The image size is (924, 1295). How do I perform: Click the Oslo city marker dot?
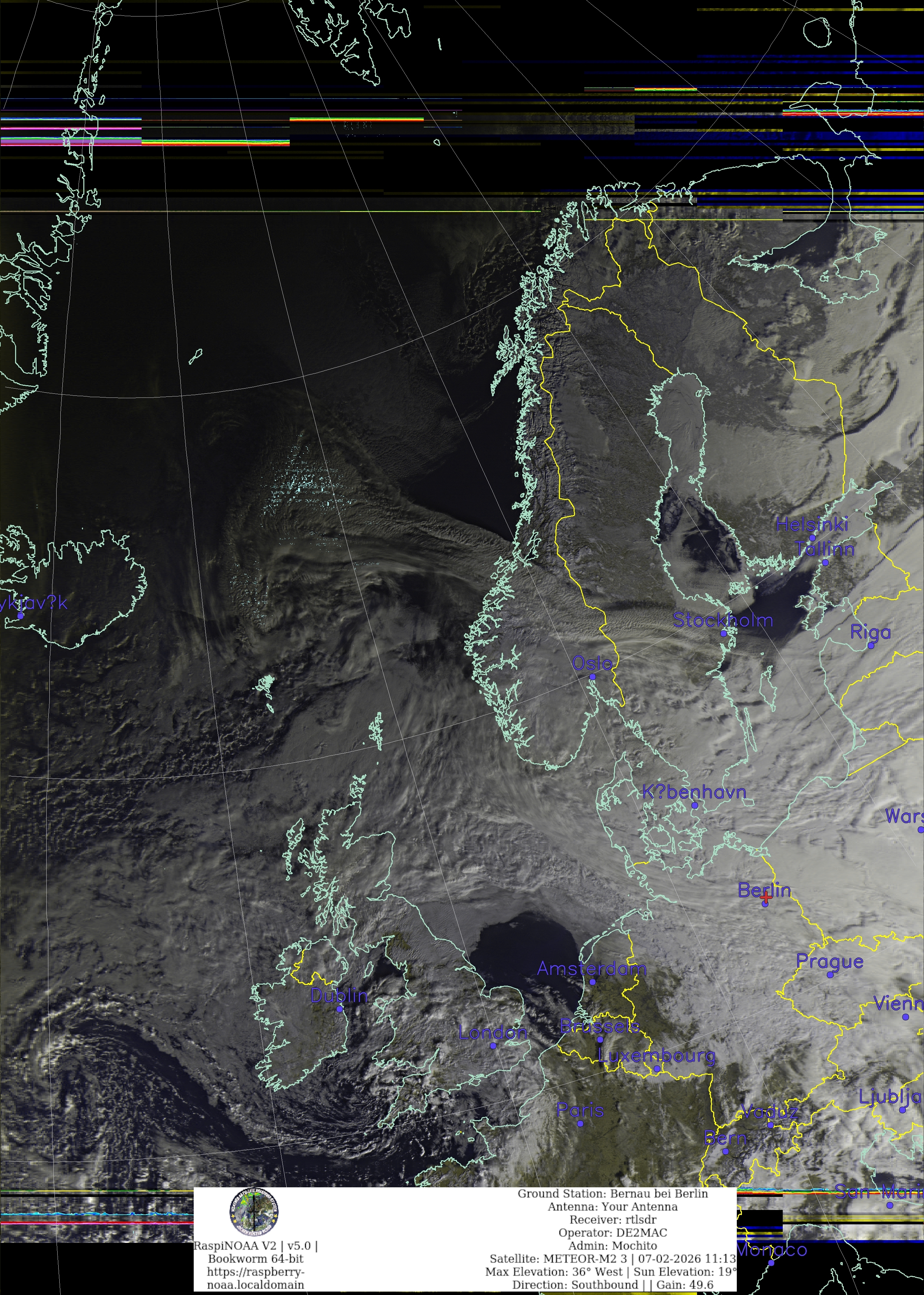[x=592, y=677]
